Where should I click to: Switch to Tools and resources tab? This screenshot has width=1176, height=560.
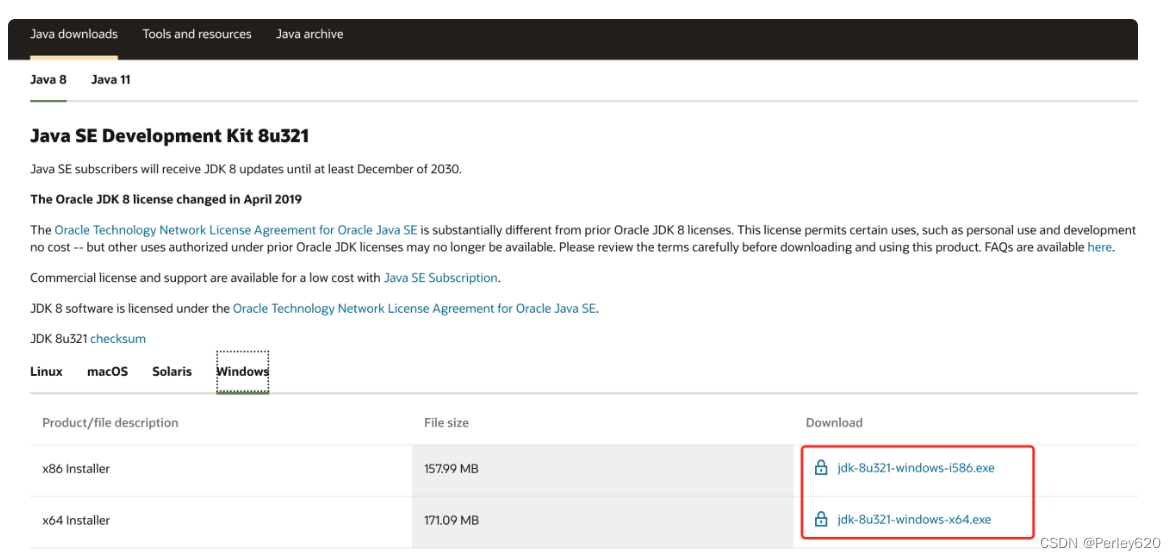pos(196,34)
